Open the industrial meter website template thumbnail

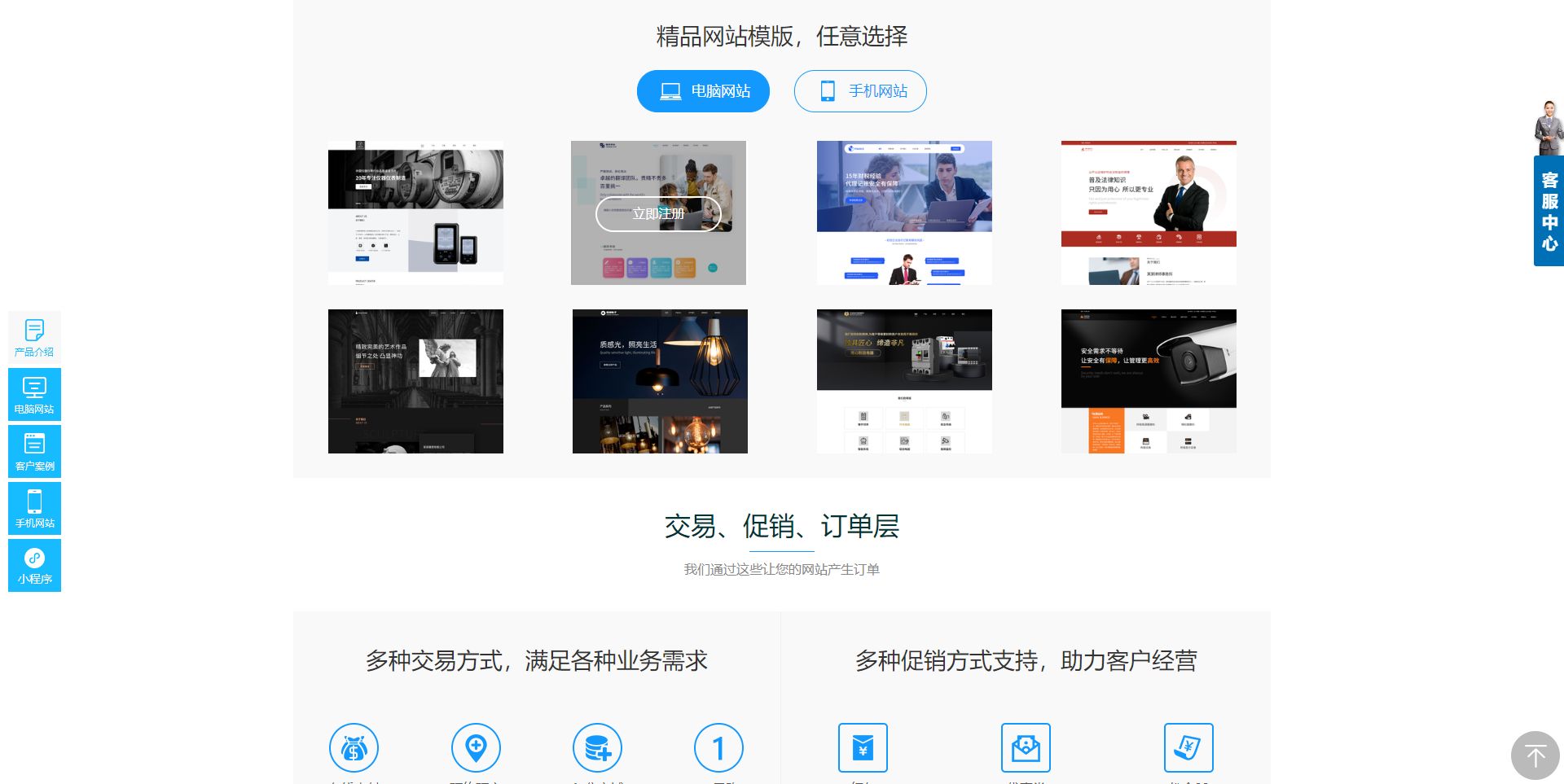point(415,212)
